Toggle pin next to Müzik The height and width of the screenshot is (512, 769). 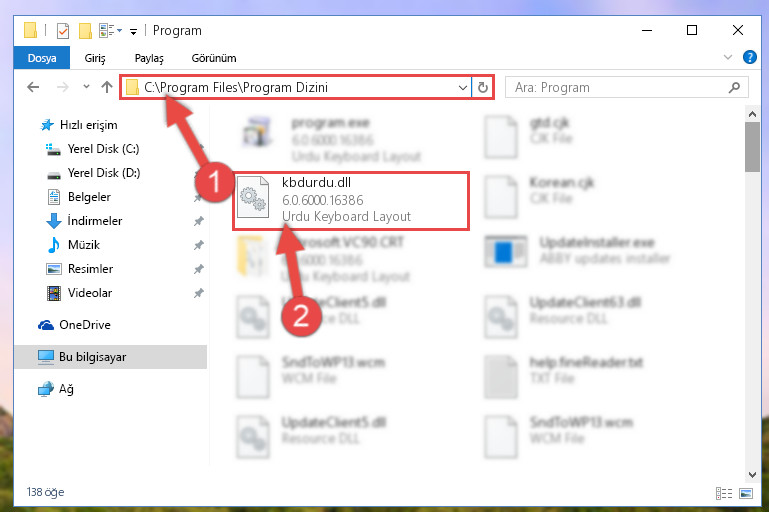198,245
